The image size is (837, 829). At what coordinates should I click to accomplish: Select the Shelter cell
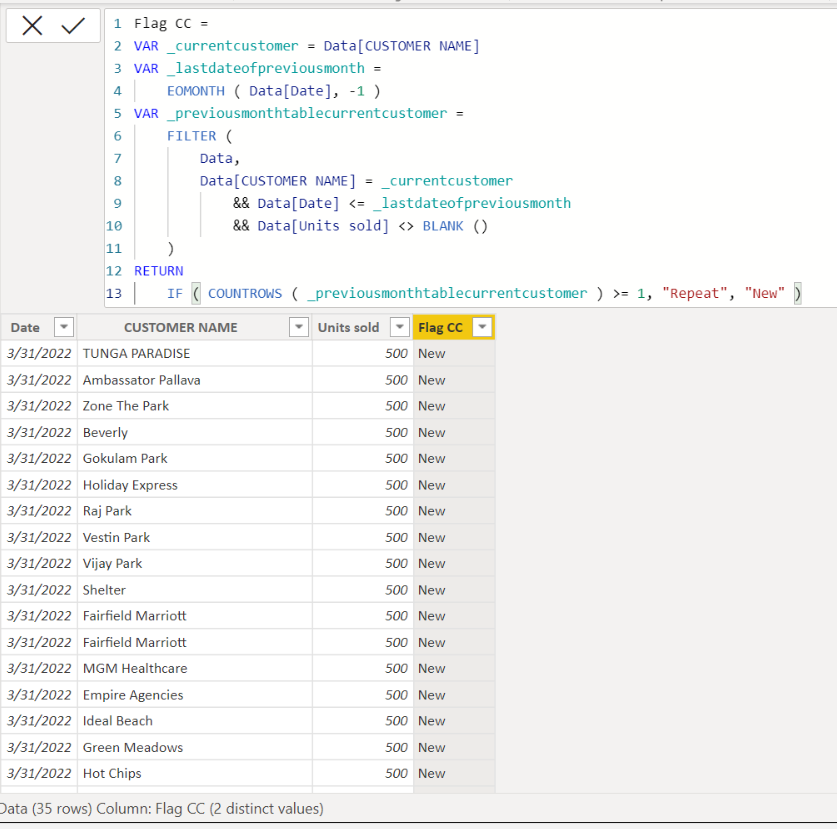(x=195, y=590)
